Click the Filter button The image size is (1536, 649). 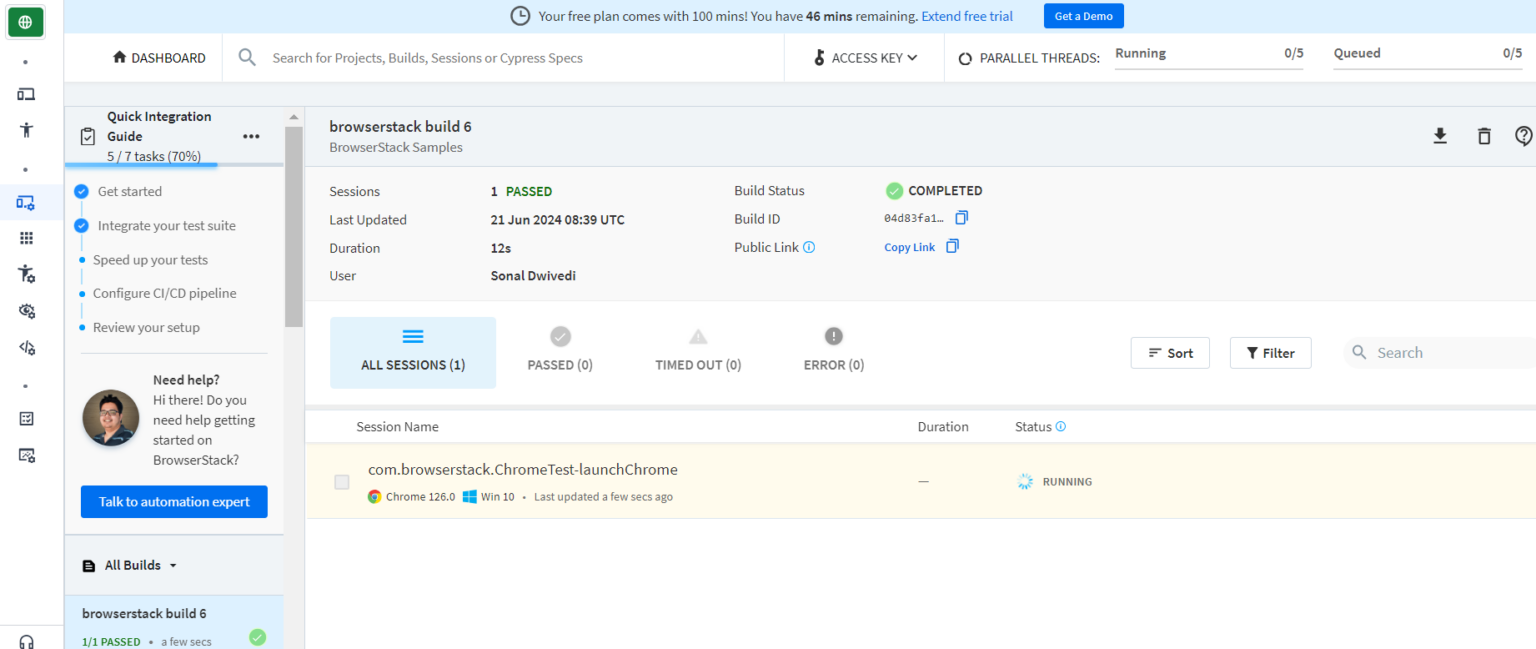click(1270, 353)
